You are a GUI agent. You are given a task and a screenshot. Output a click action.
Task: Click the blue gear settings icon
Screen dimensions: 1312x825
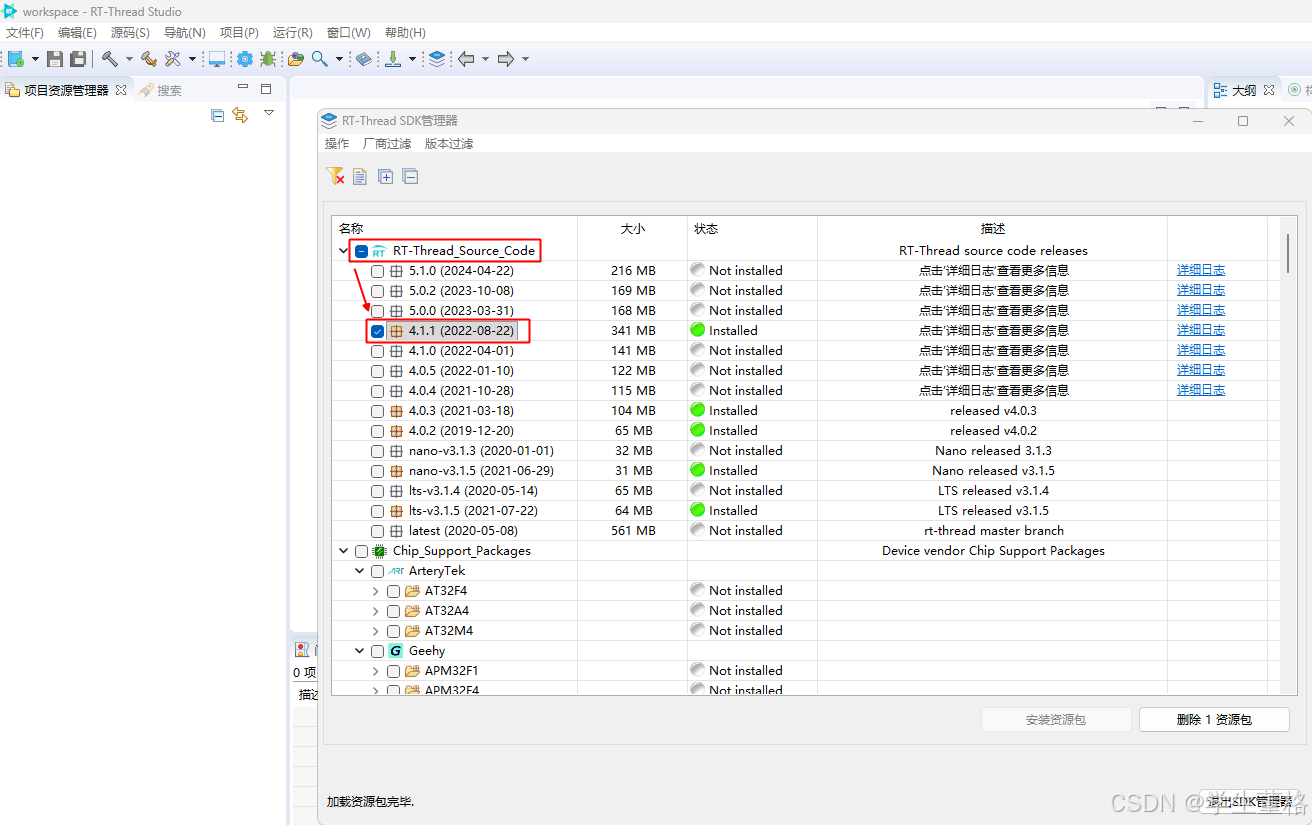coord(245,59)
